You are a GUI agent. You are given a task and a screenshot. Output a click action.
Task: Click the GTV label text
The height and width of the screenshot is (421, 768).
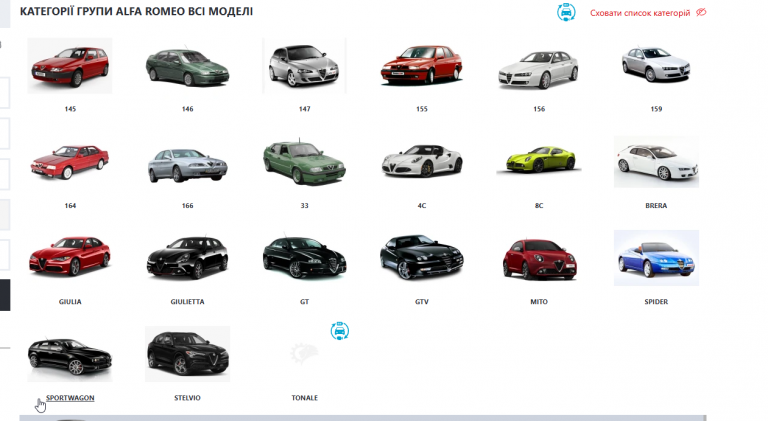(422, 302)
